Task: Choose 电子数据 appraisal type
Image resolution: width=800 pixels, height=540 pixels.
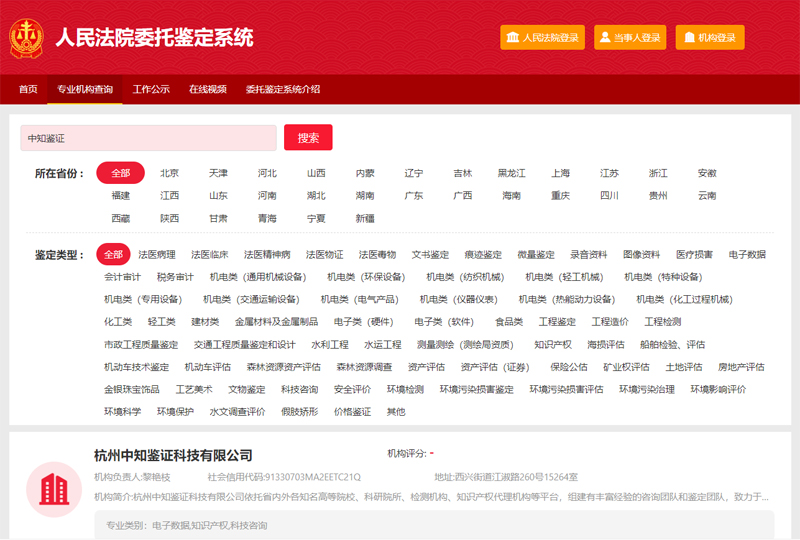Action: tap(747, 254)
